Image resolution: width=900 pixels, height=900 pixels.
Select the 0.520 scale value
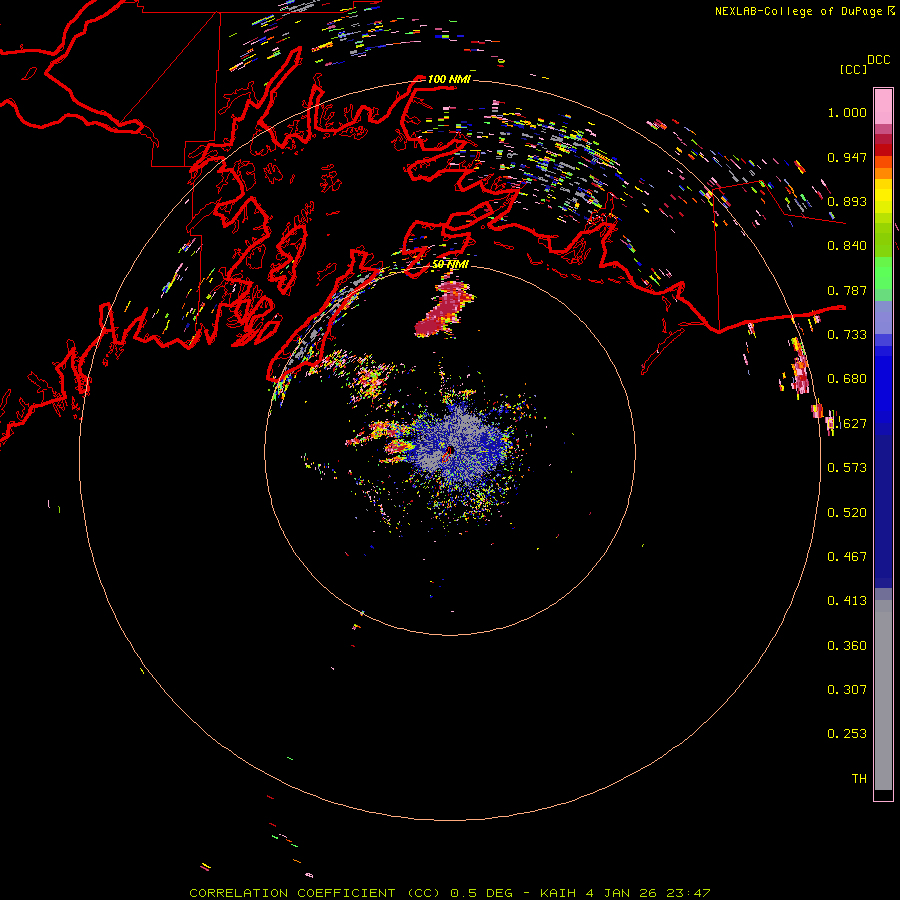pyautogui.click(x=847, y=513)
